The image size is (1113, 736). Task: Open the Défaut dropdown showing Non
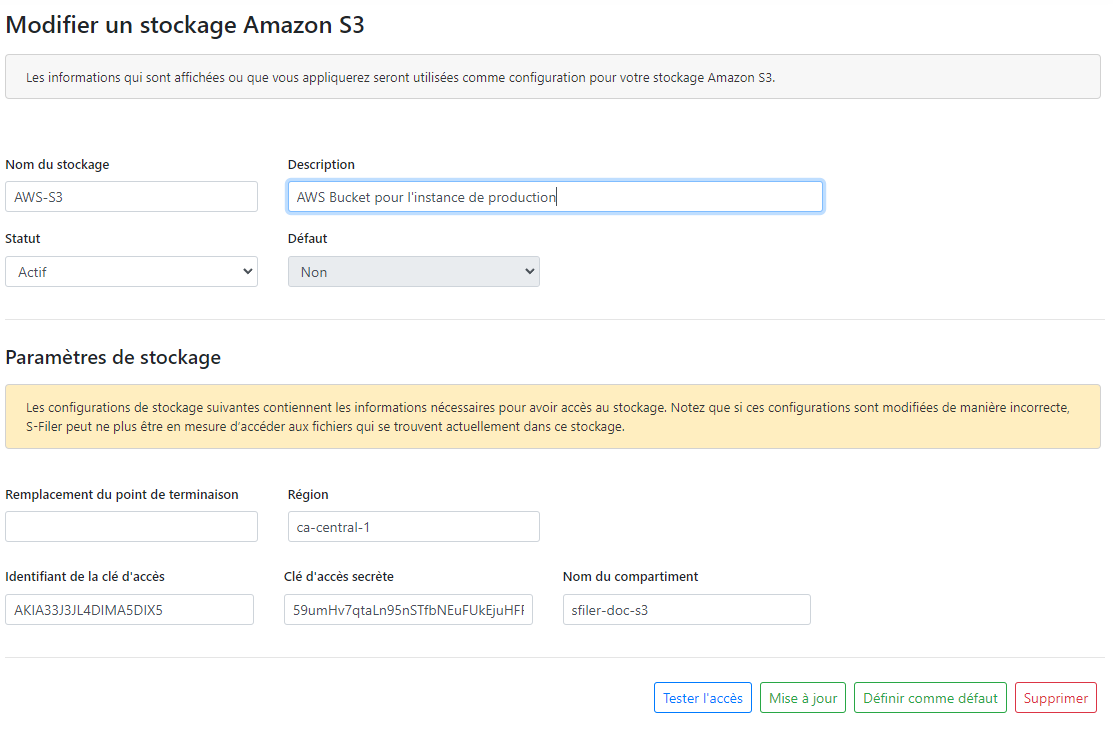[x=414, y=272]
